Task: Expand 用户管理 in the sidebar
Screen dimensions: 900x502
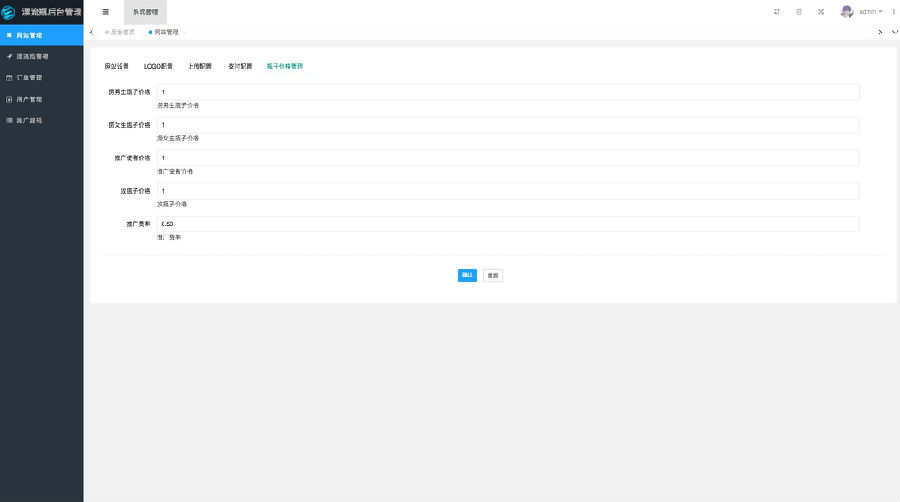Action: pyautogui.click(x=30, y=99)
